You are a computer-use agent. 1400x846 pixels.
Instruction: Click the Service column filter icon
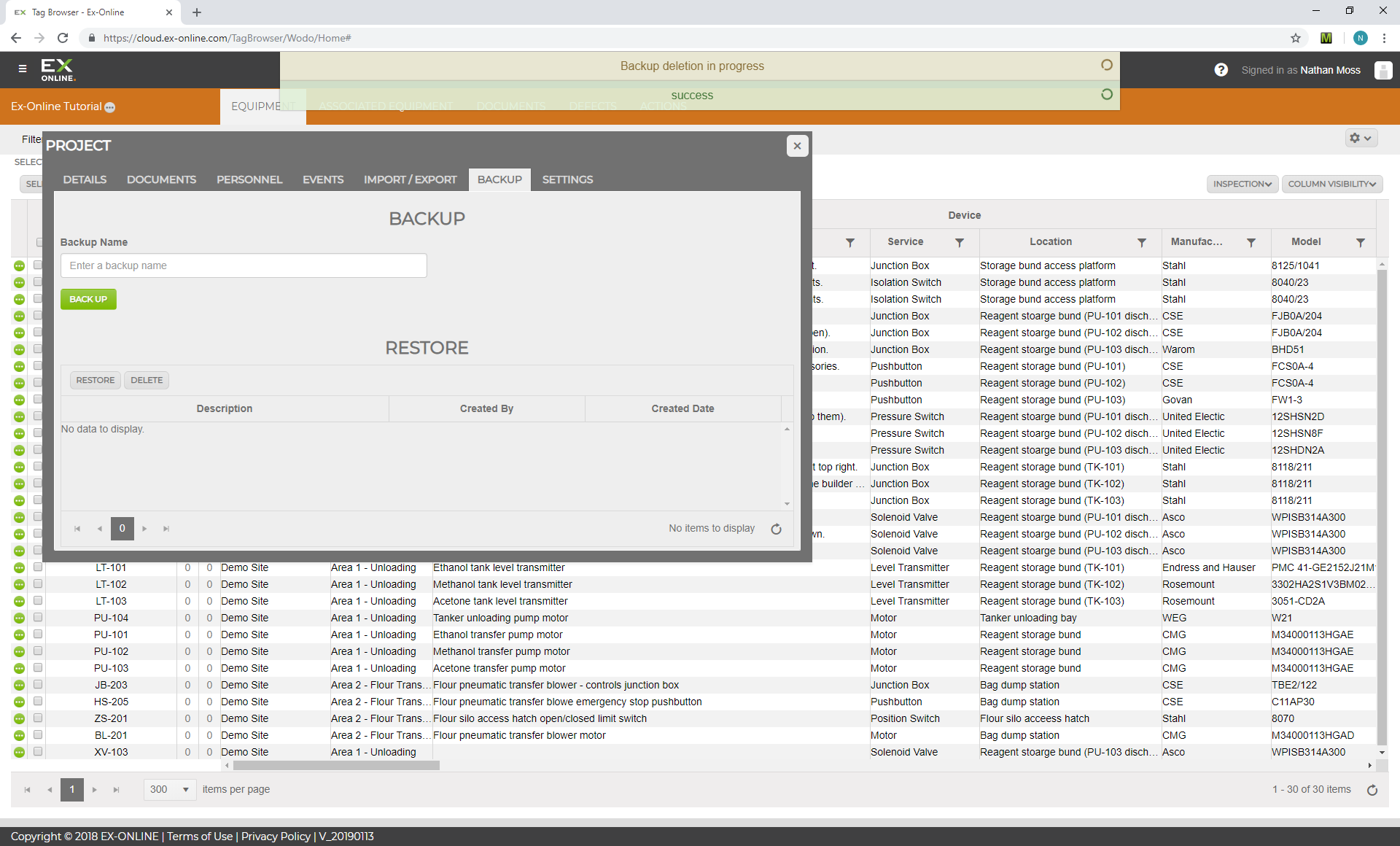coord(960,243)
